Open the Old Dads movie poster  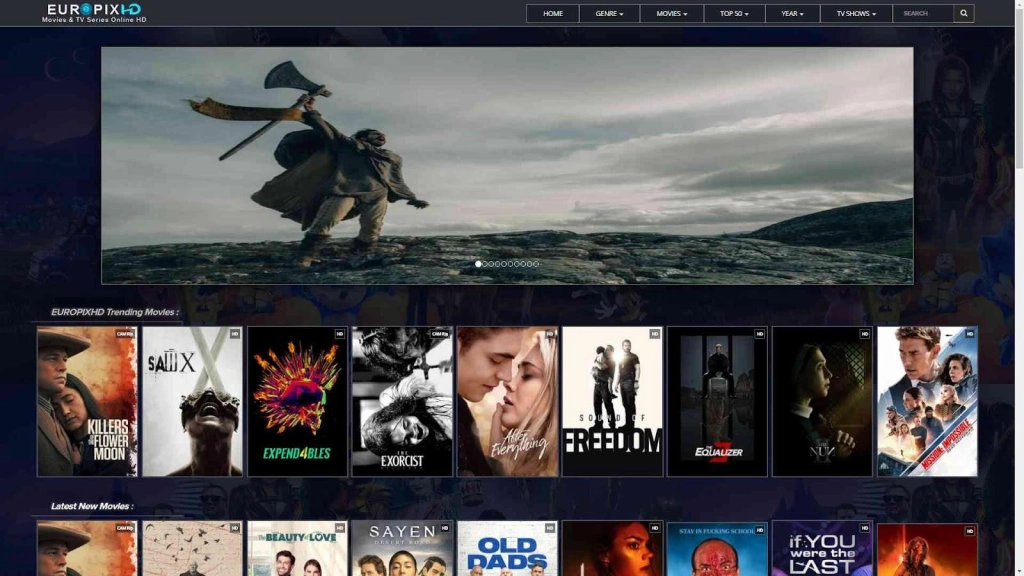(508, 549)
